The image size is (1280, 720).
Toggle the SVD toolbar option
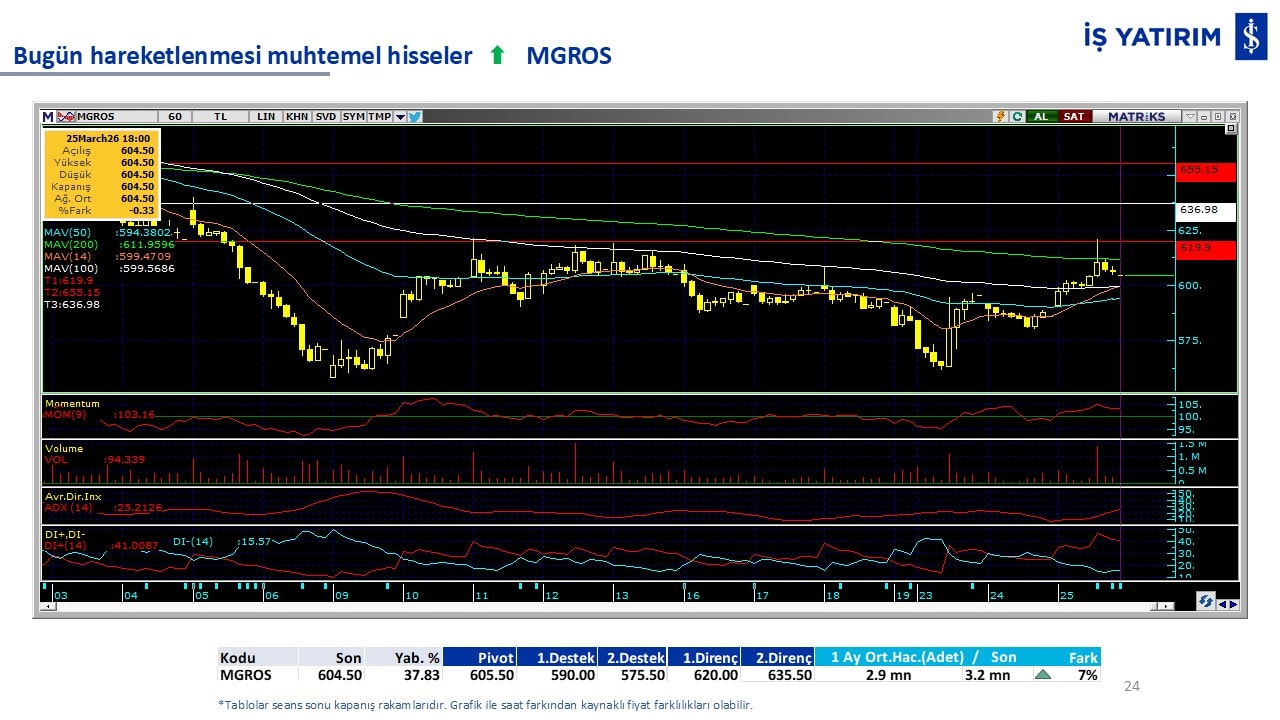click(x=326, y=116)
